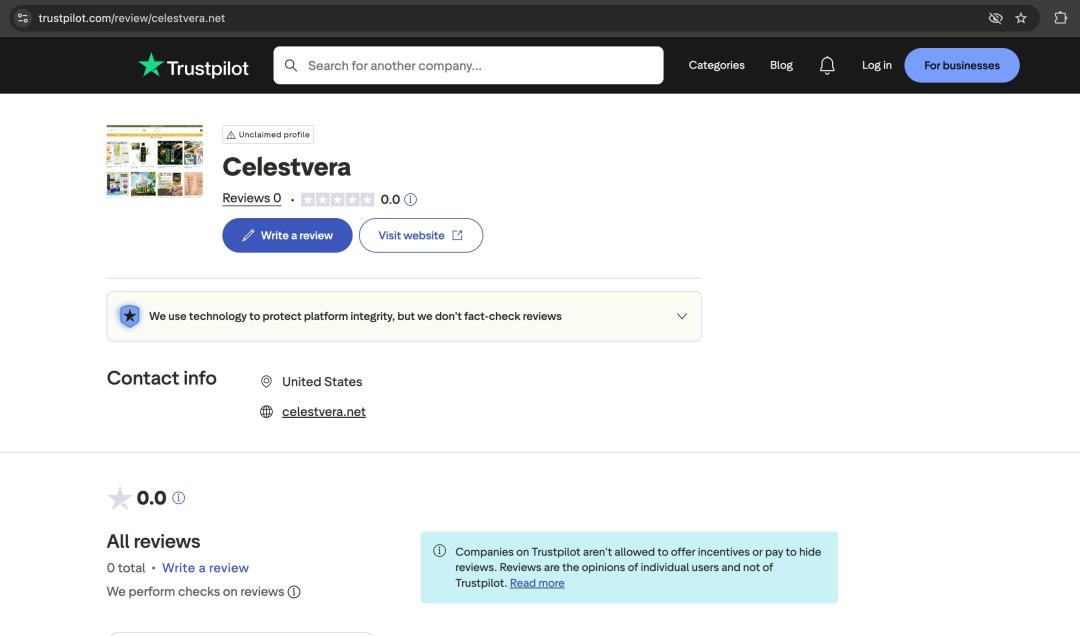Click the '0 total' text
The width and height of the screenshot is (1080, 636).
pyautogui.click(x=126, y=568)
